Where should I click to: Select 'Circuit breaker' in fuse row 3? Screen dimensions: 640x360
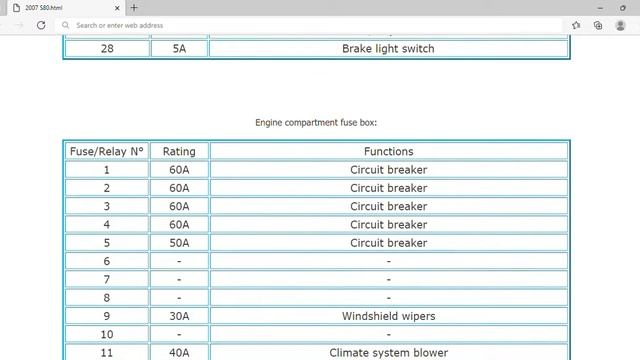click(389, 207)
